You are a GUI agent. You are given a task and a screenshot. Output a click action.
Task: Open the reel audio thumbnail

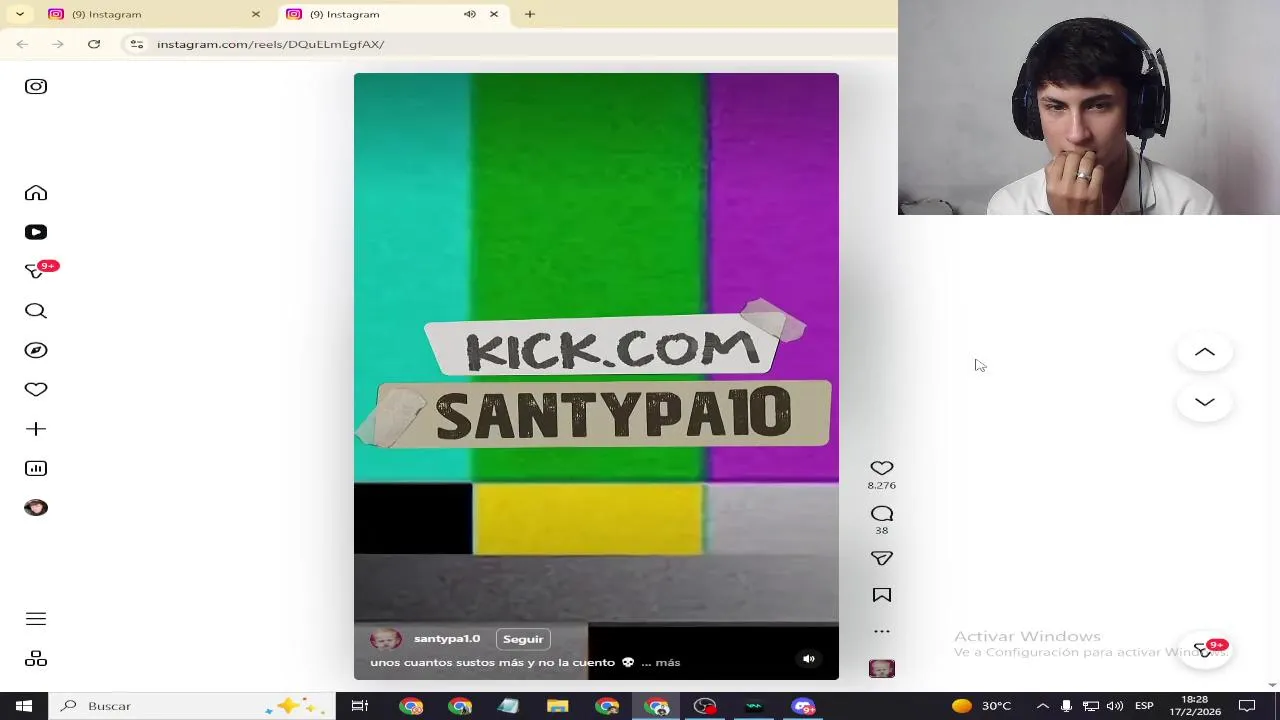881,669
